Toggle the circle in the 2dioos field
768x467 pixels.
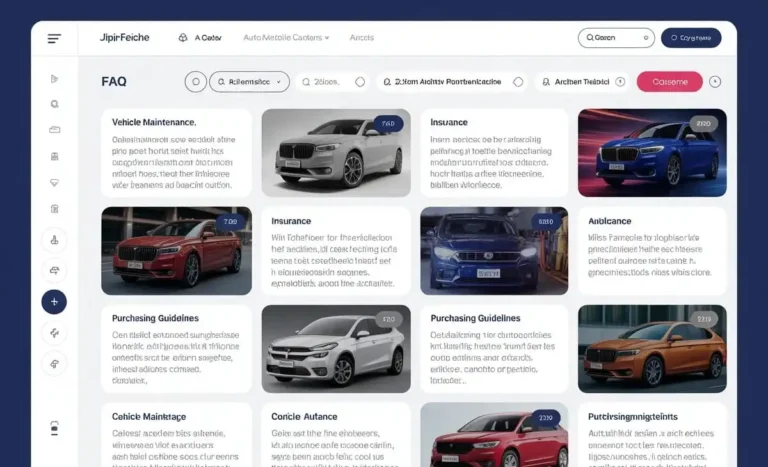click(360, 82)
